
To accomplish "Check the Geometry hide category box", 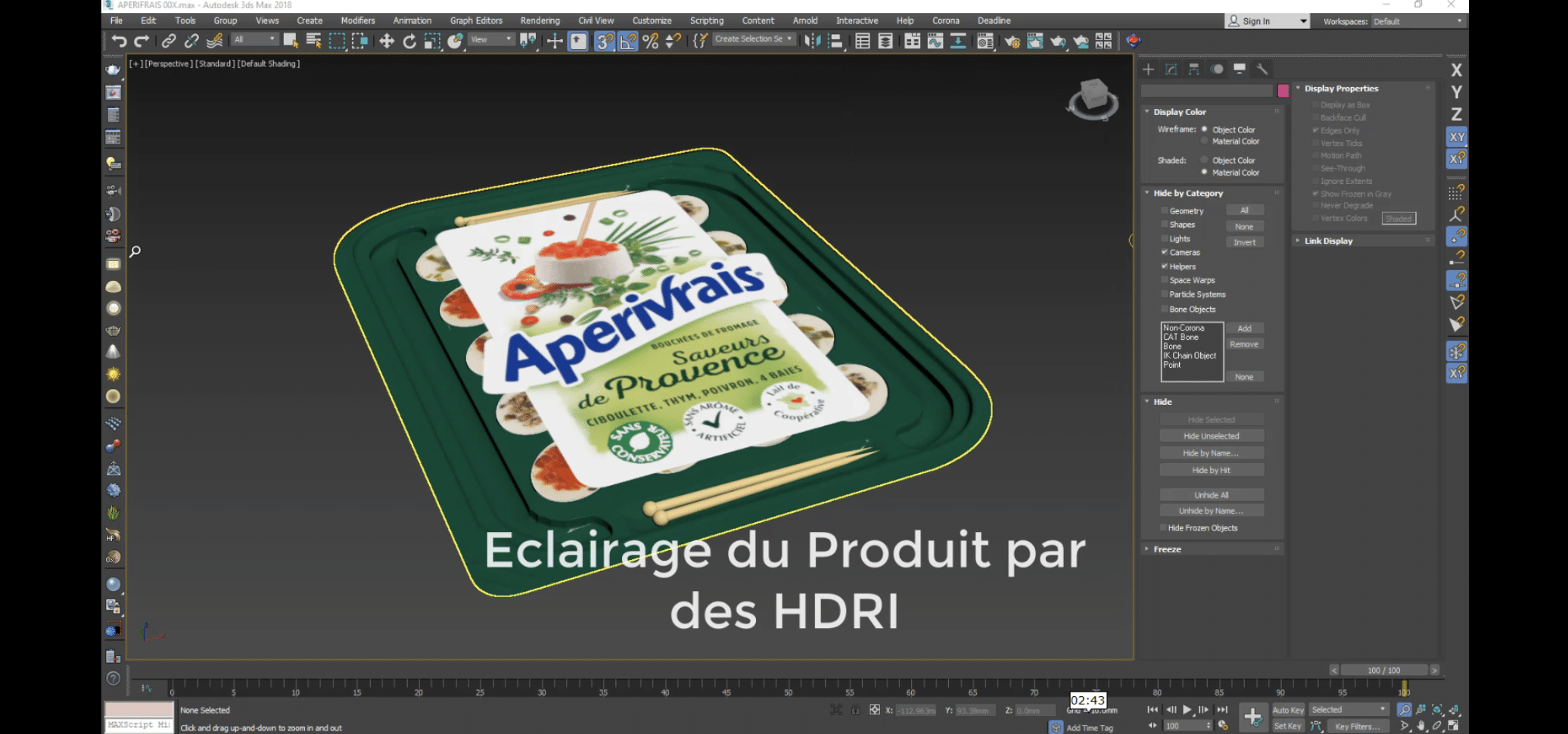I will pos(1165,211).
